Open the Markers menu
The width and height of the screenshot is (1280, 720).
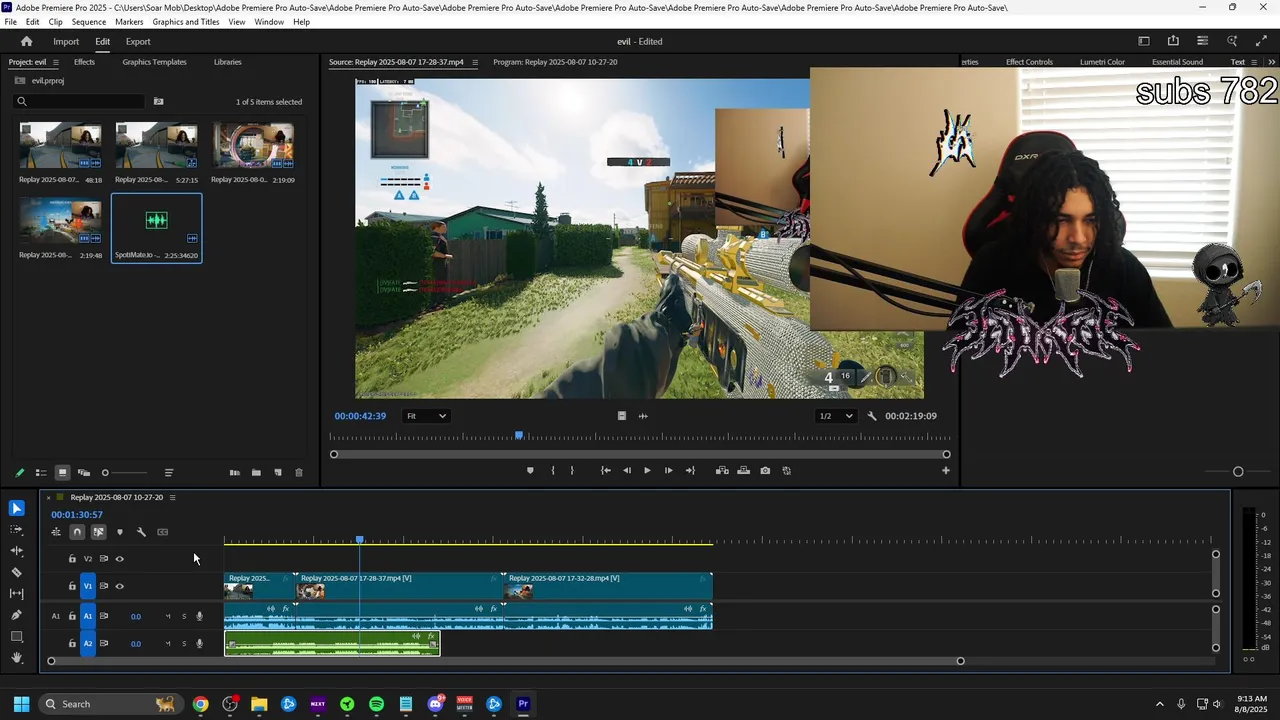[129, 22]
